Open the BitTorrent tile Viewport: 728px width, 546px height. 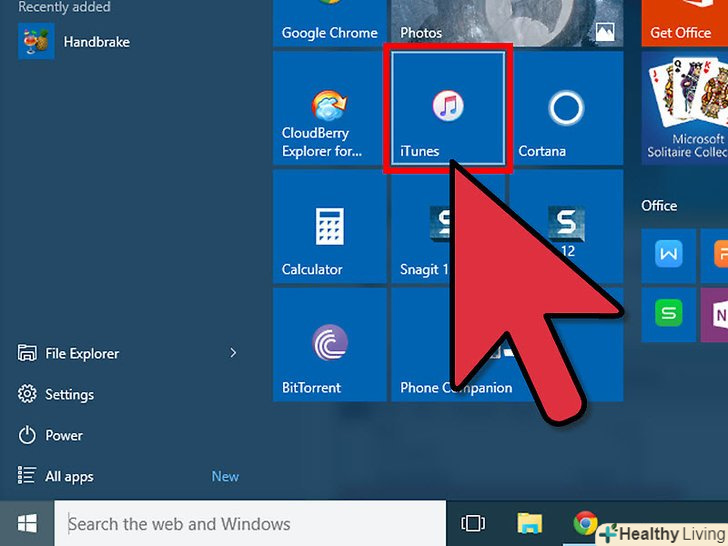[x=330, y=344]
